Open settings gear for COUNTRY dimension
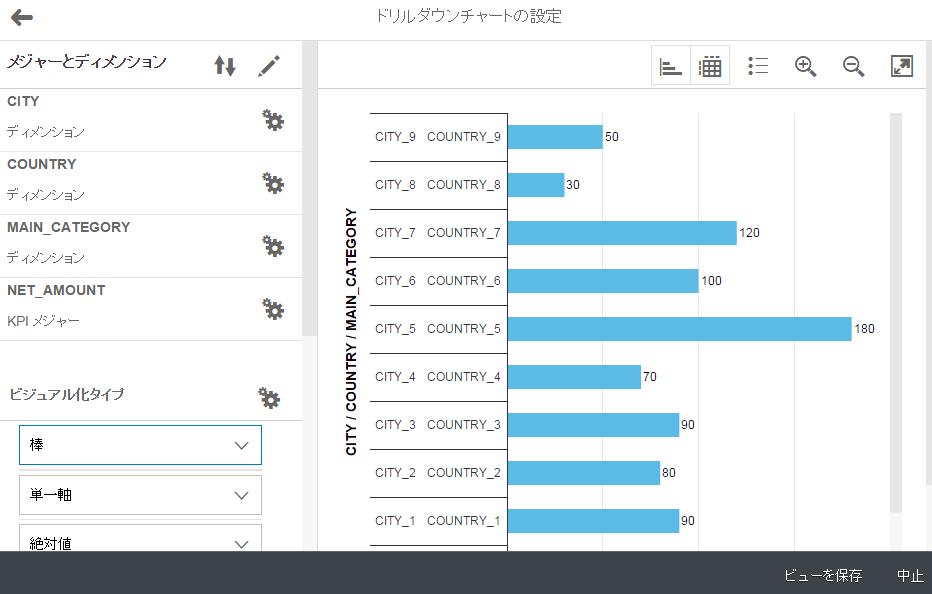 click(x=272, y=183)
